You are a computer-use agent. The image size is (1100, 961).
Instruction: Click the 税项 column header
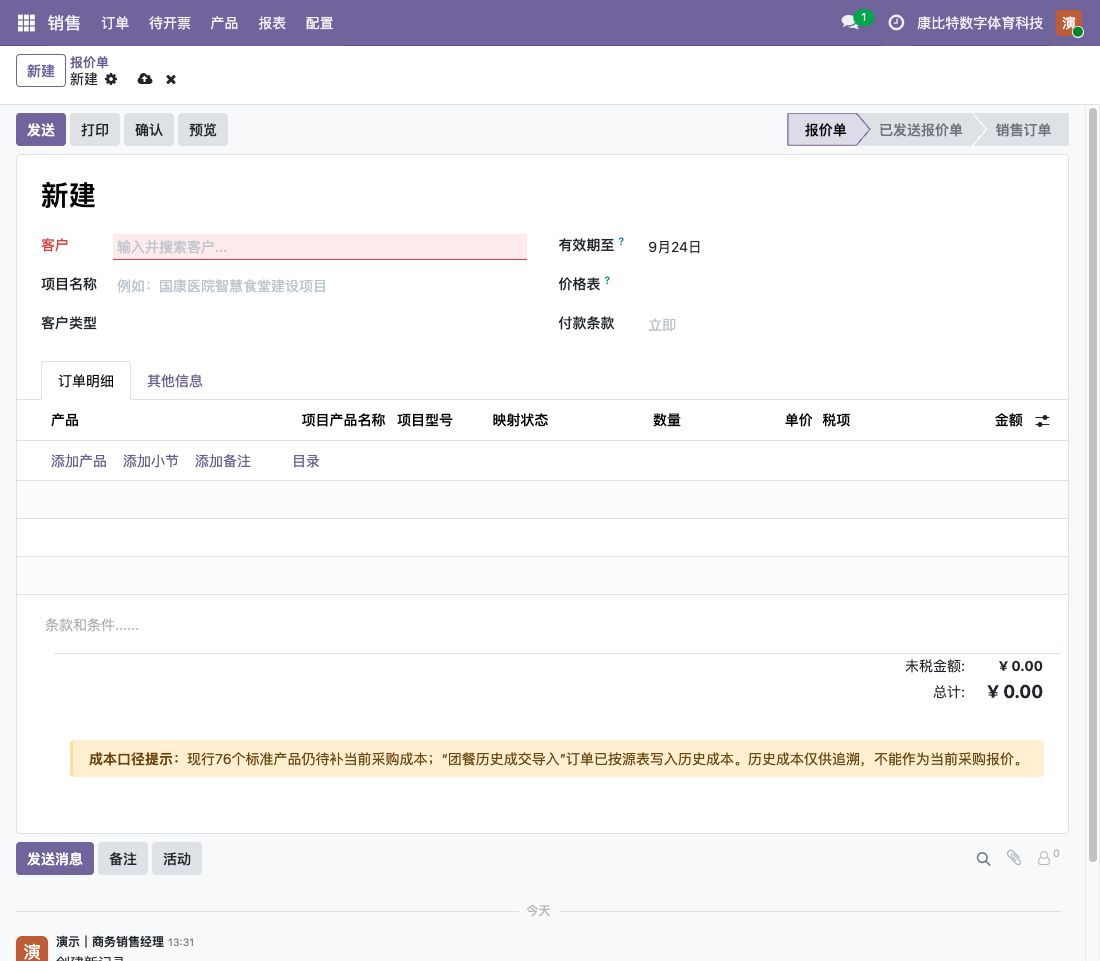[x=836, y=420]
